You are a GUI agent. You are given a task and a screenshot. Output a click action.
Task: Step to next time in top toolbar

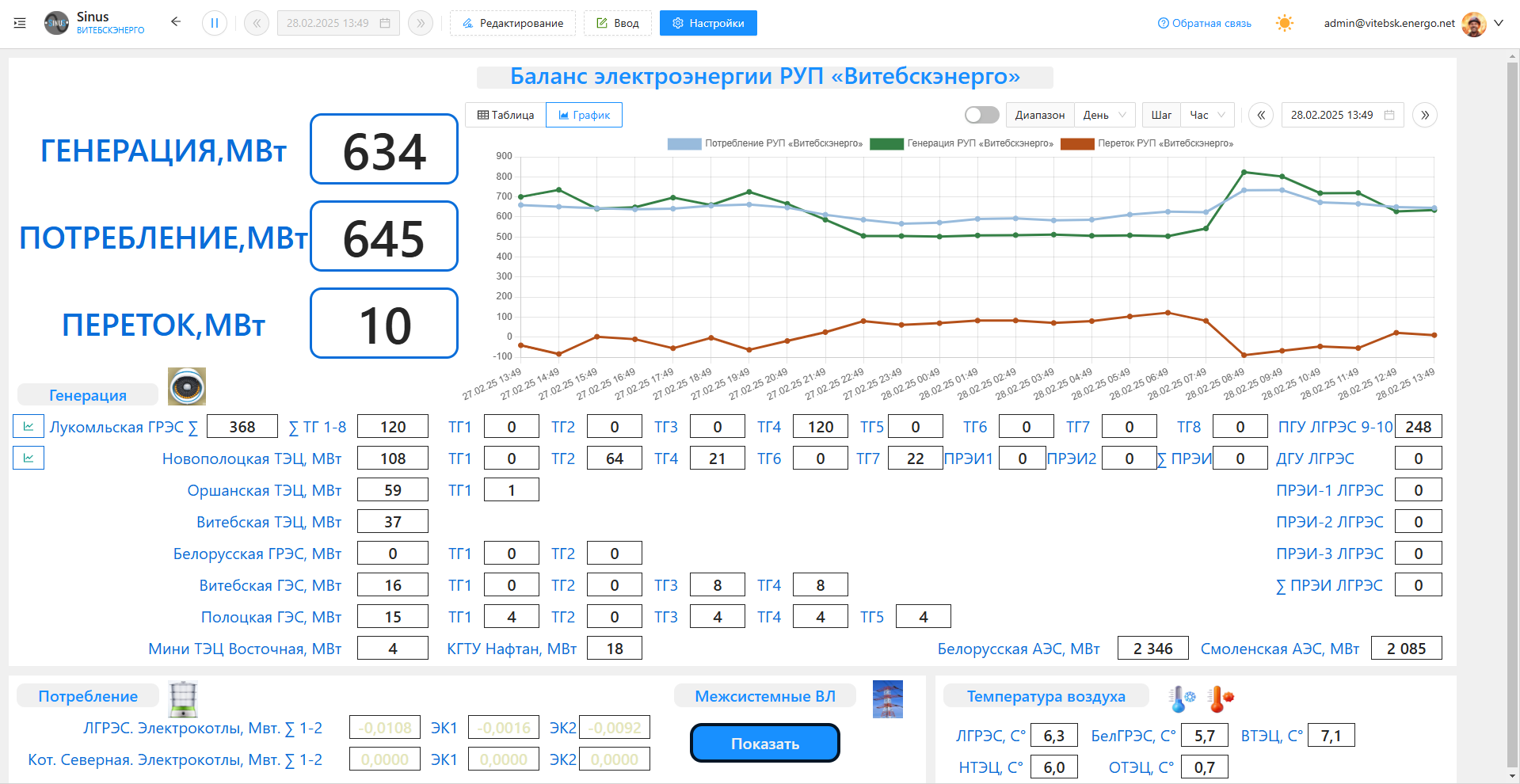click(x=421, y=23)
